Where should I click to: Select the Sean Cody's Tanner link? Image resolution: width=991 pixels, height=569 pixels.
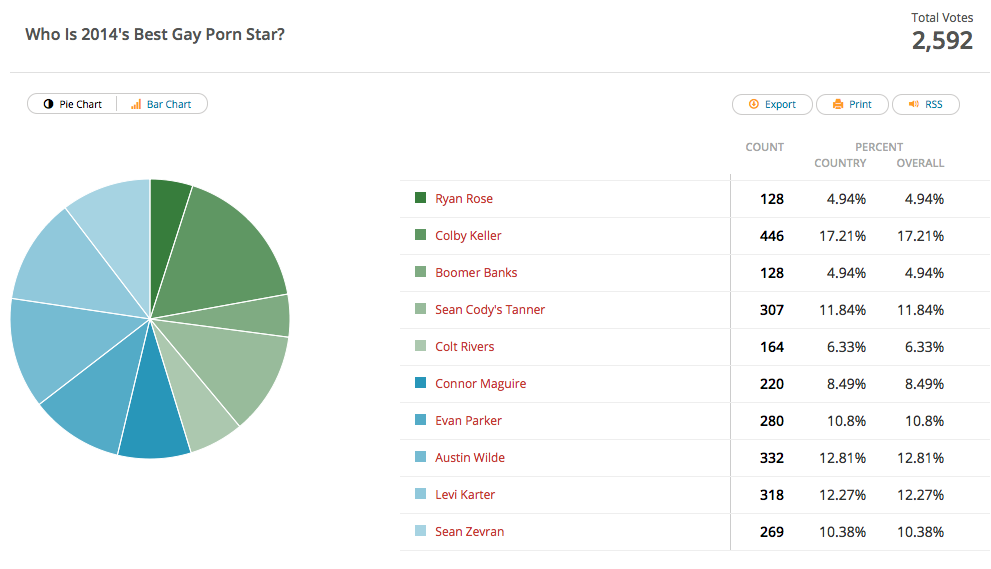coord(490,310)
